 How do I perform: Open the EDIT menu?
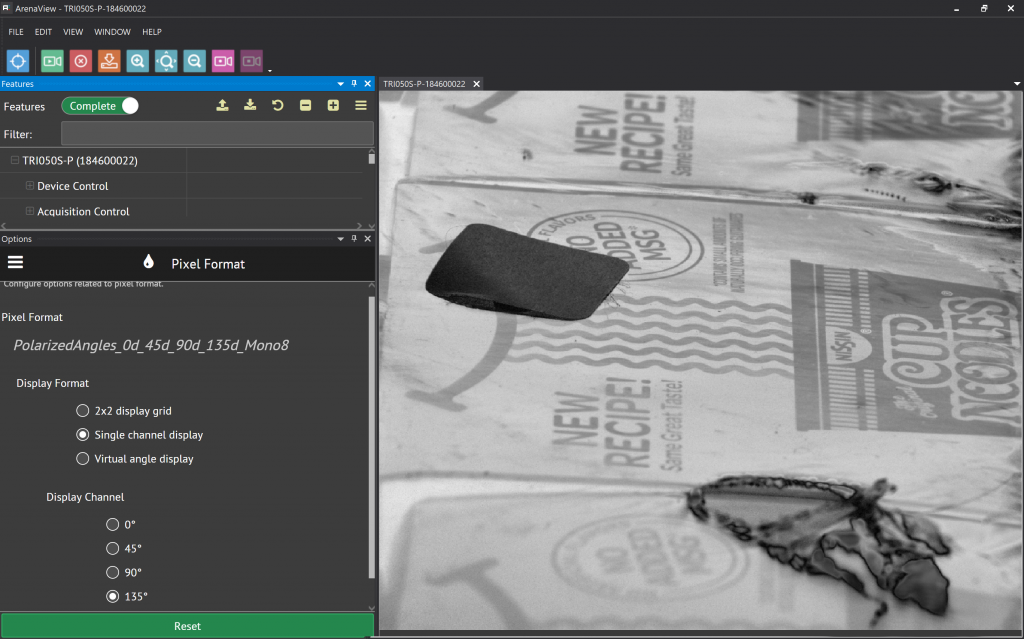point(43,31)
